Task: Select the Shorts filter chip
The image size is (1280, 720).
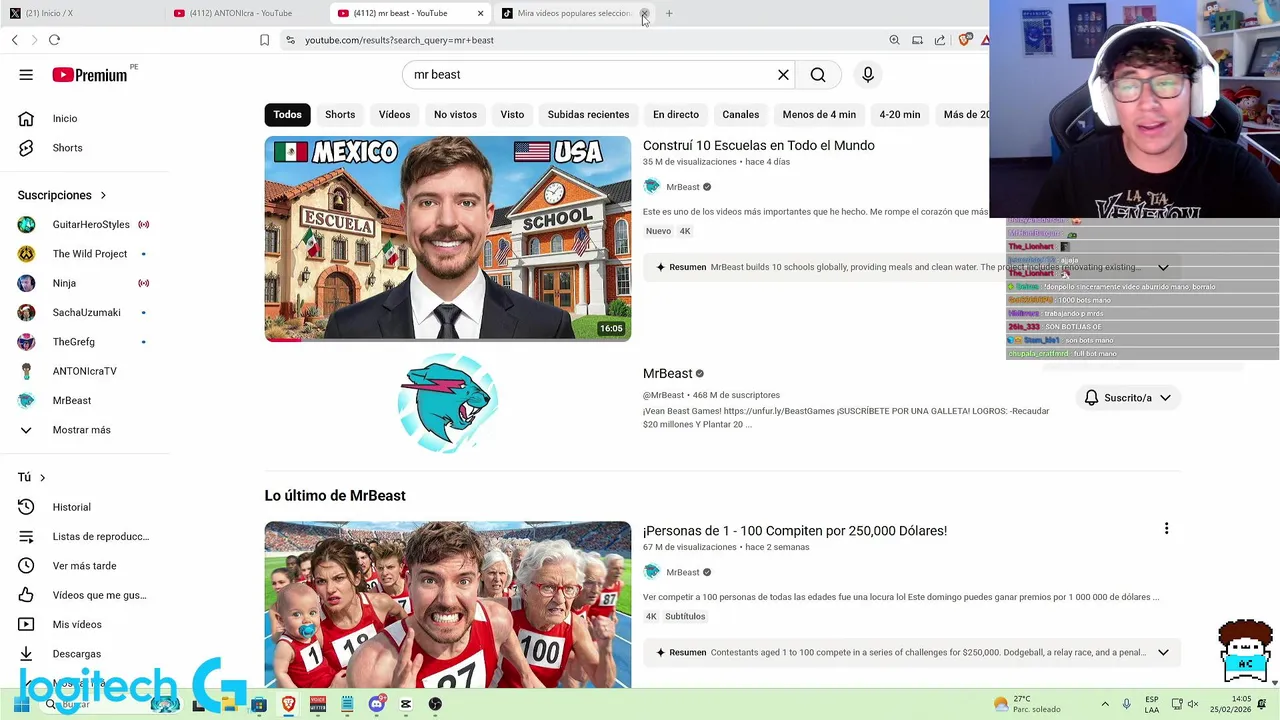Action: pos(340,114)
